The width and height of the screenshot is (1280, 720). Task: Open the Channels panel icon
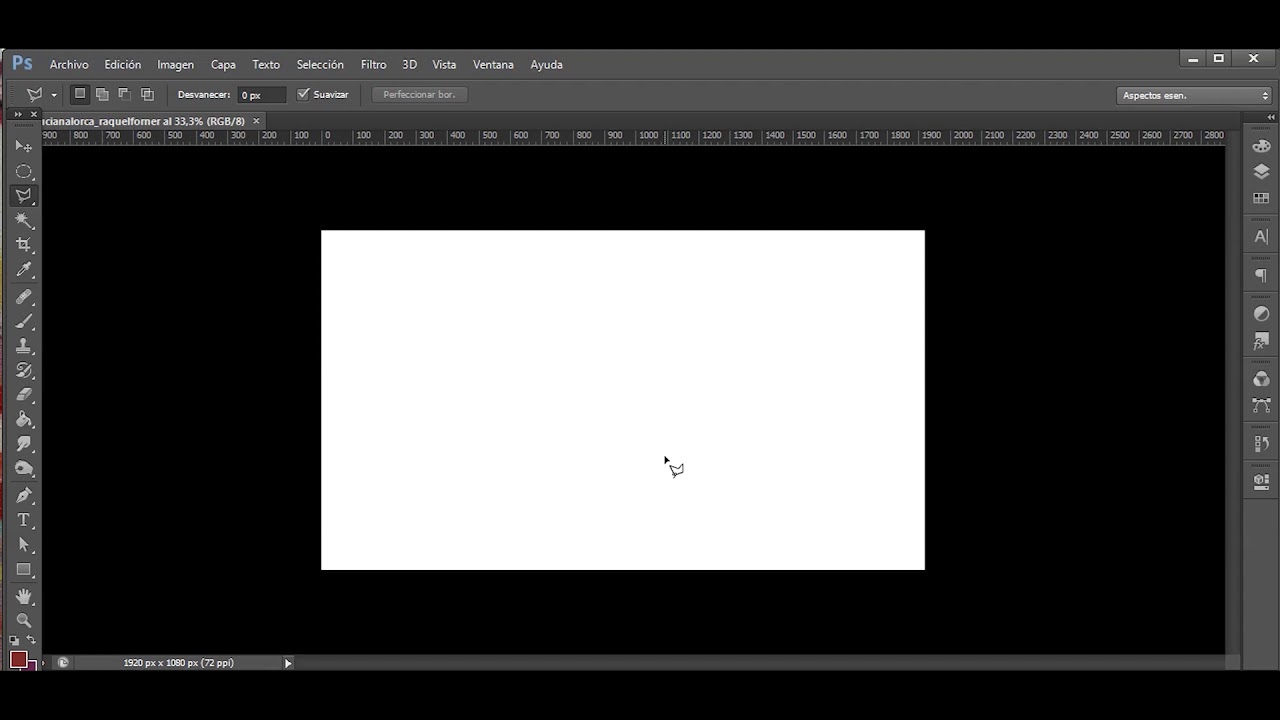[1261, 379]
